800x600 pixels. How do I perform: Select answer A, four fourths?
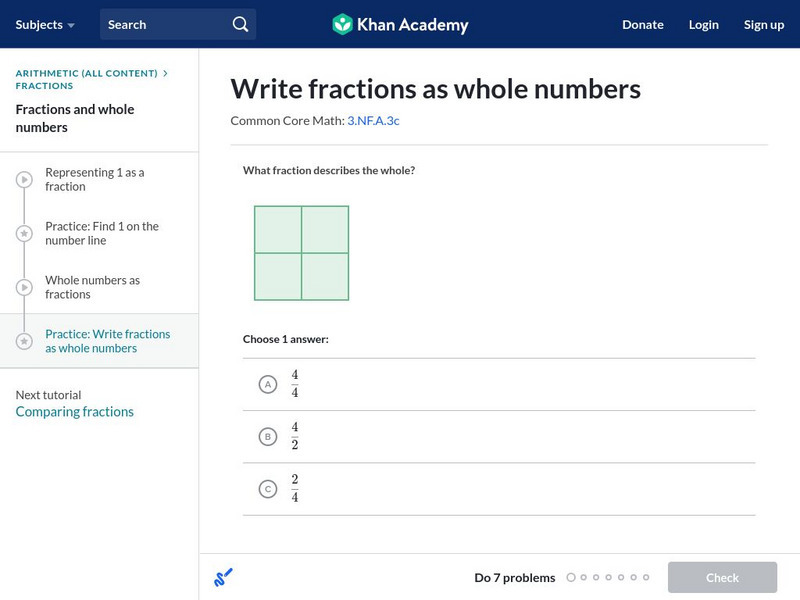pyautogui.click(x=267, y=384)
